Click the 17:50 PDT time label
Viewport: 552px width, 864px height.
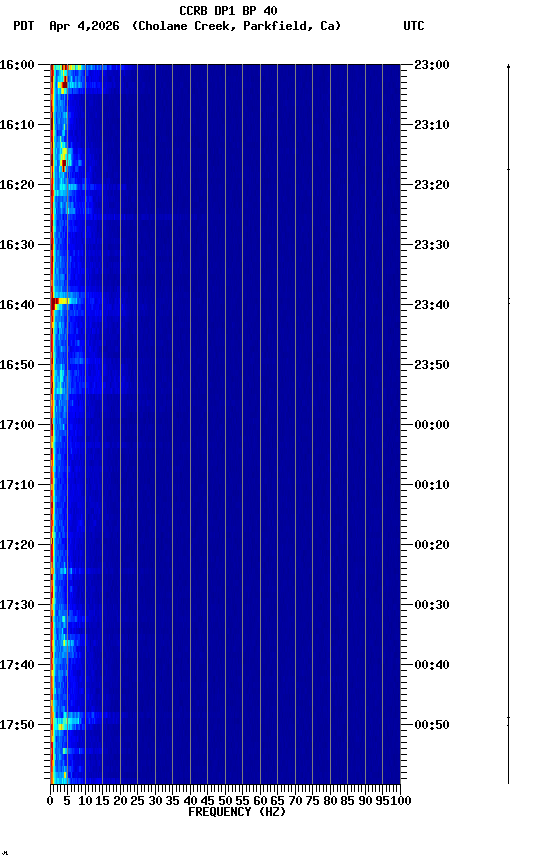pyautogui.click(x=17, y=725)
